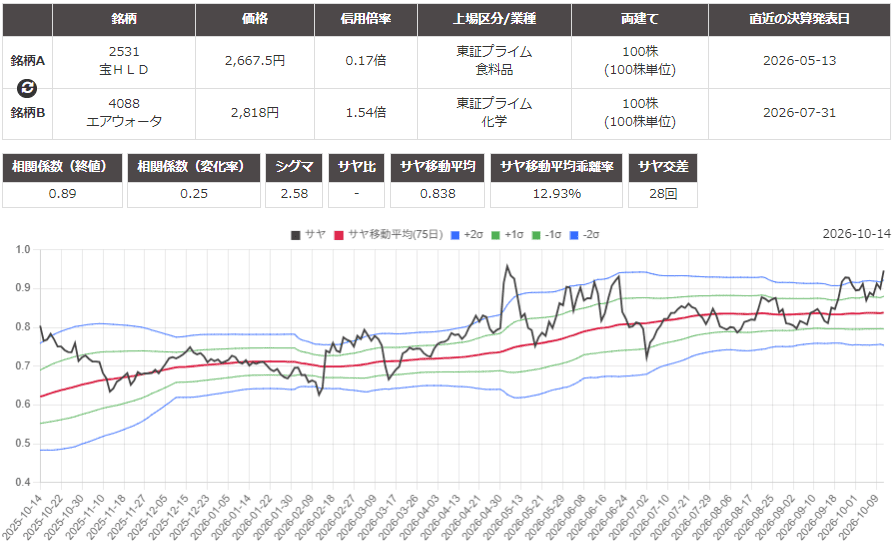Toggle the サヤ series in chart legend
The height and width of the screenshot is (543, 895).
308,235
